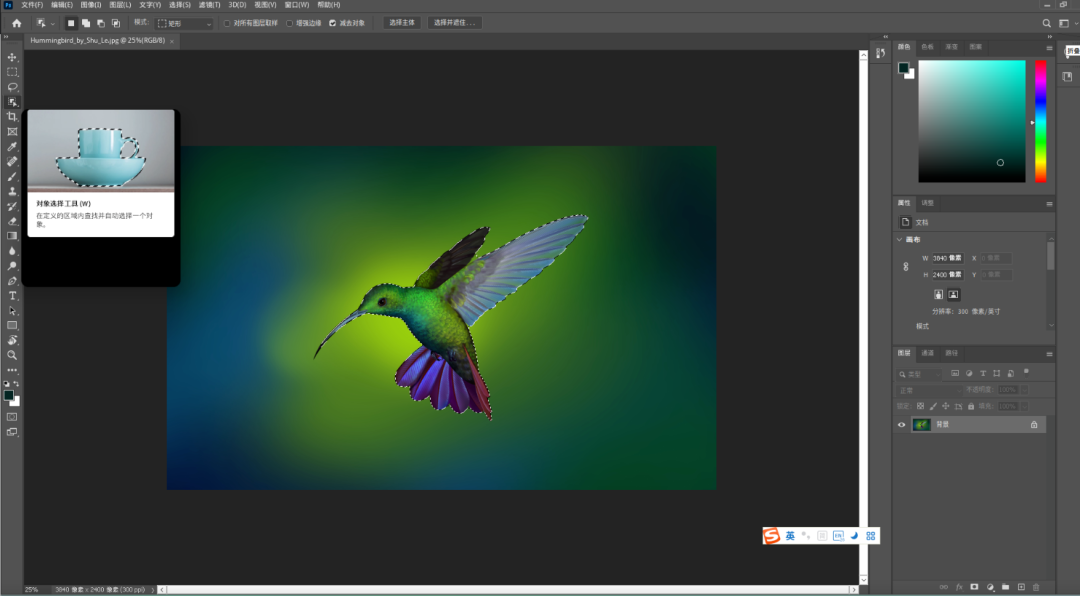Select the Crop tool
This screenshot has width=1080, height=596.
click(12, 117)
